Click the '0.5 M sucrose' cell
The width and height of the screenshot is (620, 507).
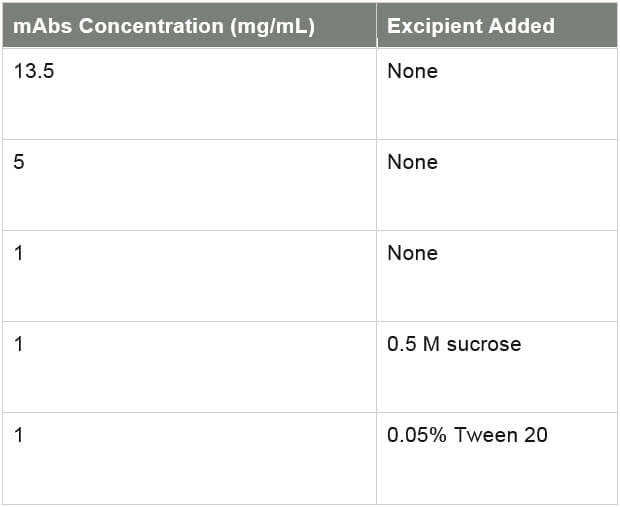pos(497,367)
